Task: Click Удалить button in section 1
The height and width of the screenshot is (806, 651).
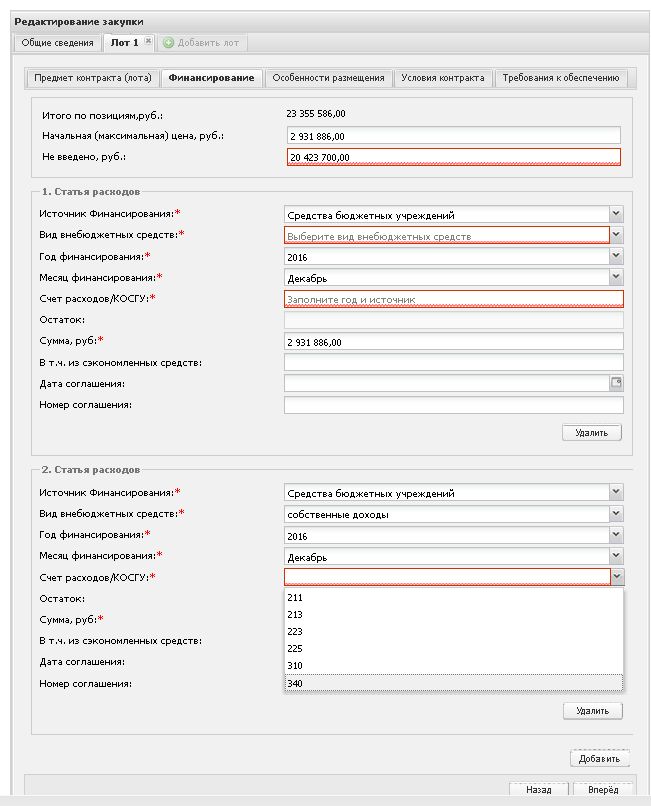Action: 591,432
